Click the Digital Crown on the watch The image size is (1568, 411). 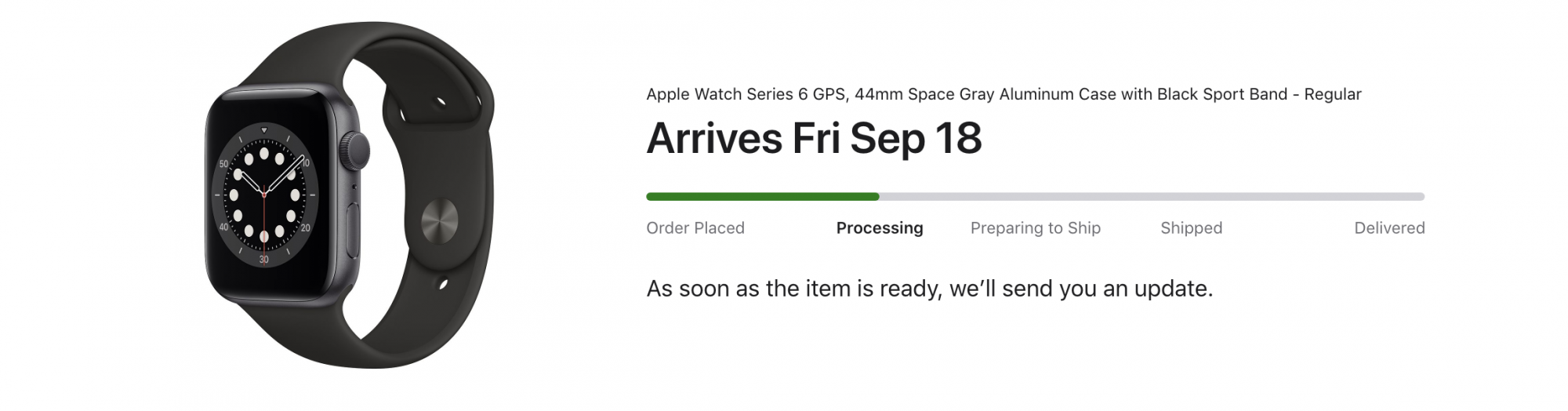(x=358, y=149)
